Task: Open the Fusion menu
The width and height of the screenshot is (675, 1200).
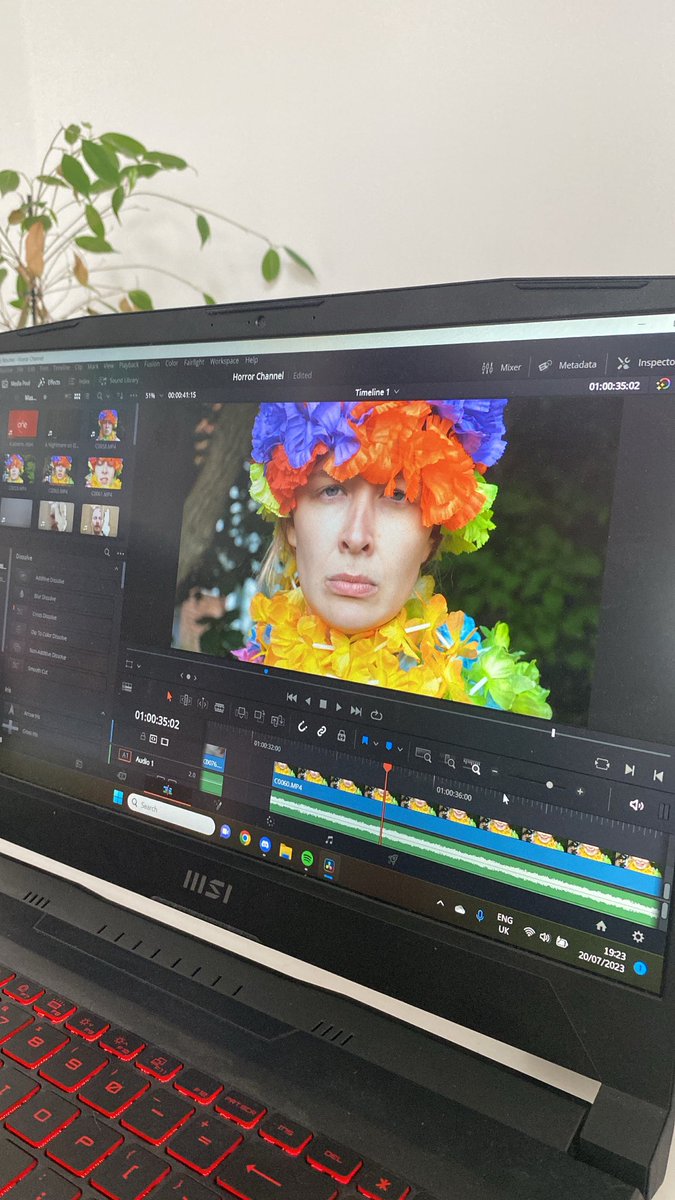Action: pos(152,363)
